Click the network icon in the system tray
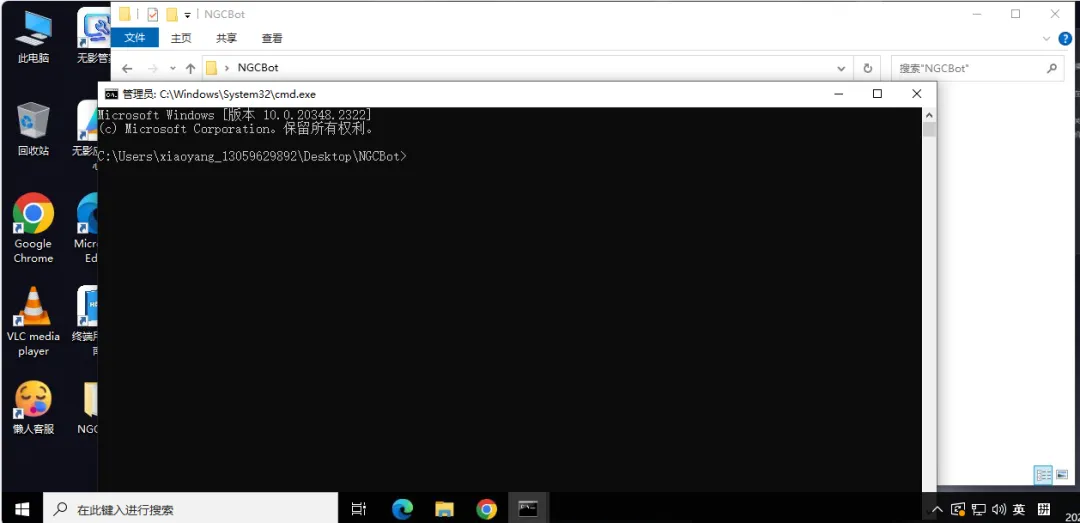The height and width of the screenshot is (523, 1080). [978, 510]
